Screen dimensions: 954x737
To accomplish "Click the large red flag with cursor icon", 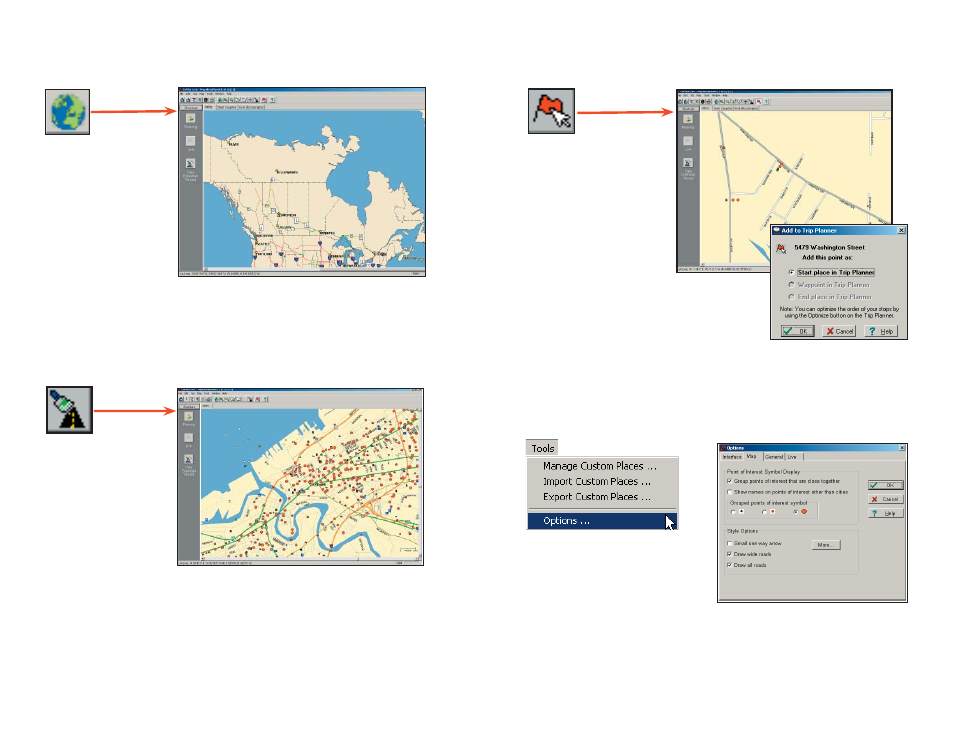I will coord(551,111).
